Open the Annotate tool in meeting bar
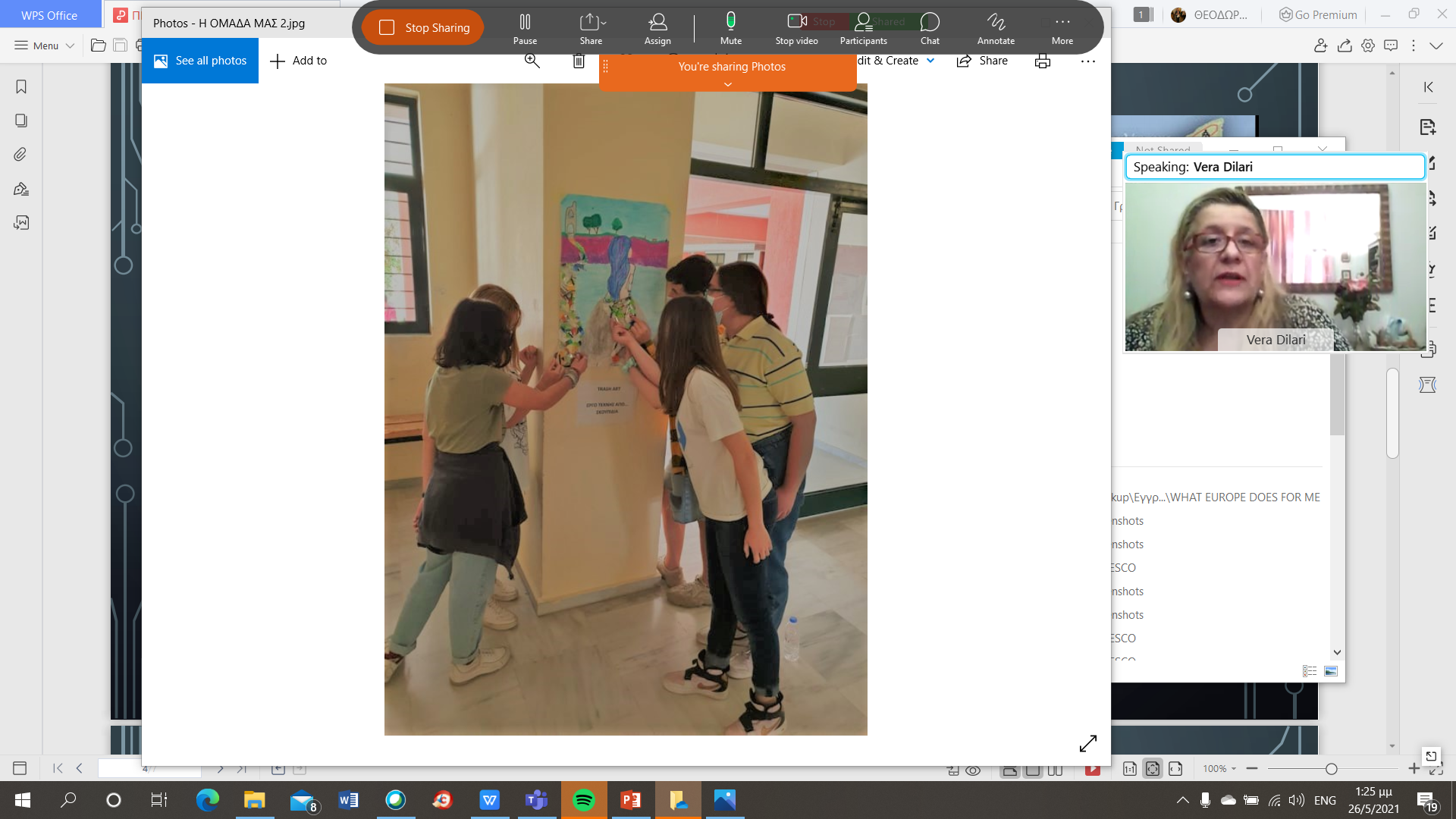1456x819 pixels. [995, 28]
